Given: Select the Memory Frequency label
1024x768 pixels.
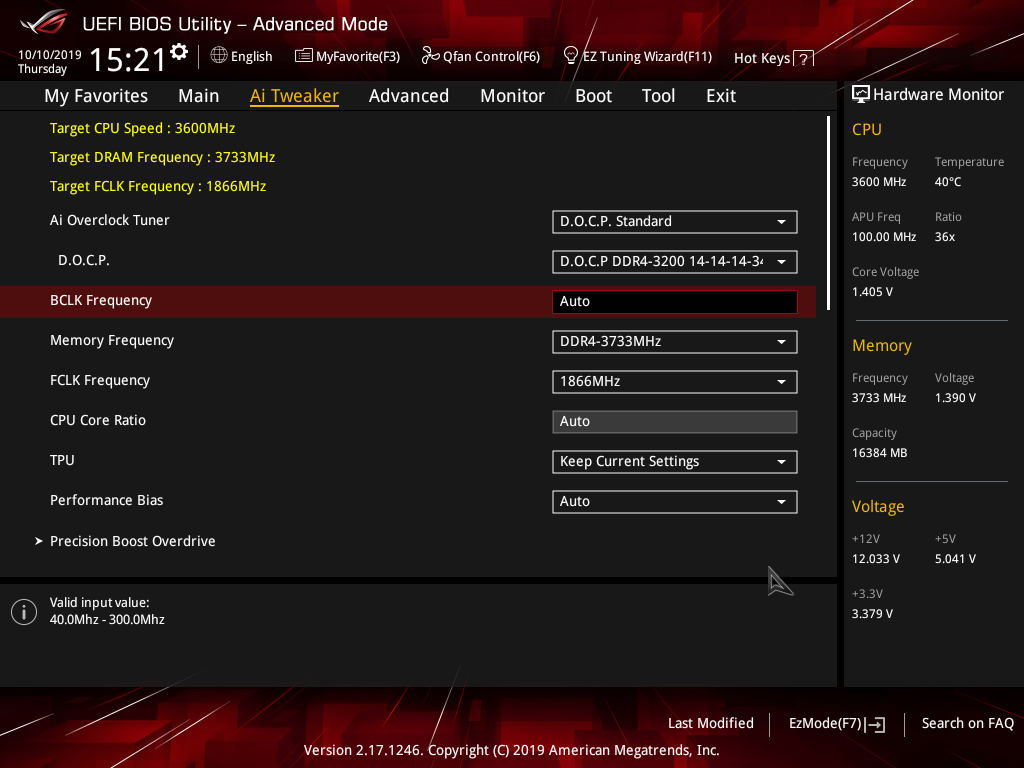Looking at the screenshot, I should (x=112, y=340).
